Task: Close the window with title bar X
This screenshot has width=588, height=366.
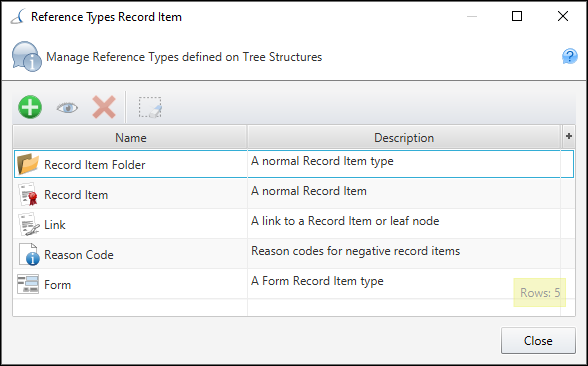Action: pyautogui.click(x=562, y=16)
